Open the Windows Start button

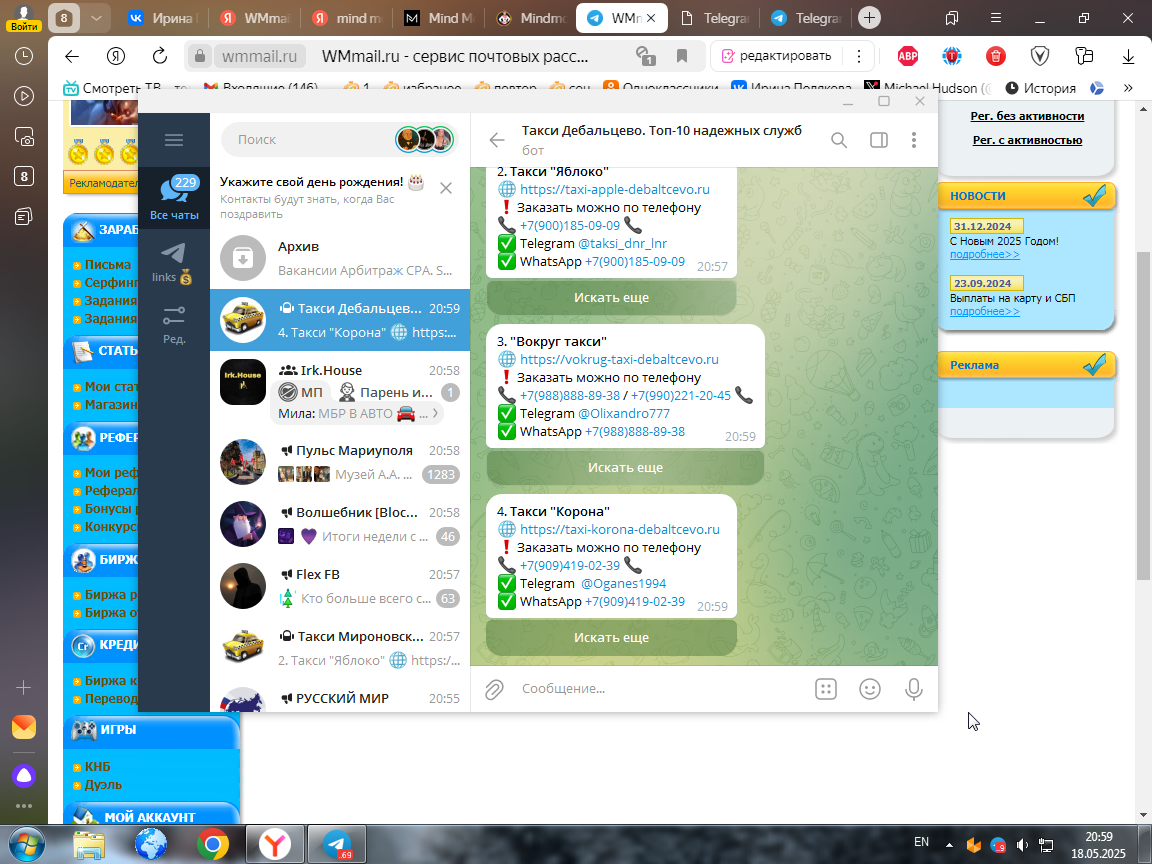(x=26, y=845)
